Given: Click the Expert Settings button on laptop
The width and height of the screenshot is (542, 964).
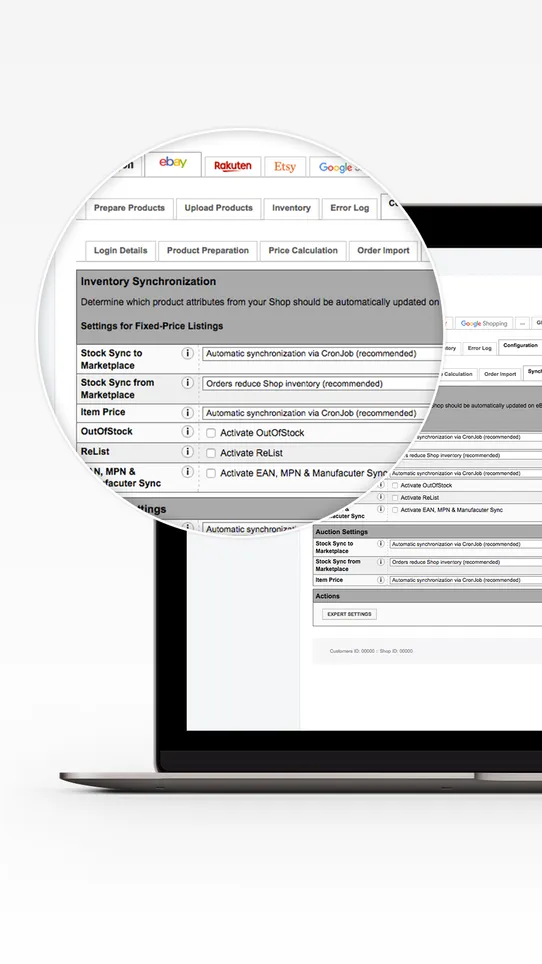Looking at the screenshot, I should pyautogui.click(x=349, y=614).
